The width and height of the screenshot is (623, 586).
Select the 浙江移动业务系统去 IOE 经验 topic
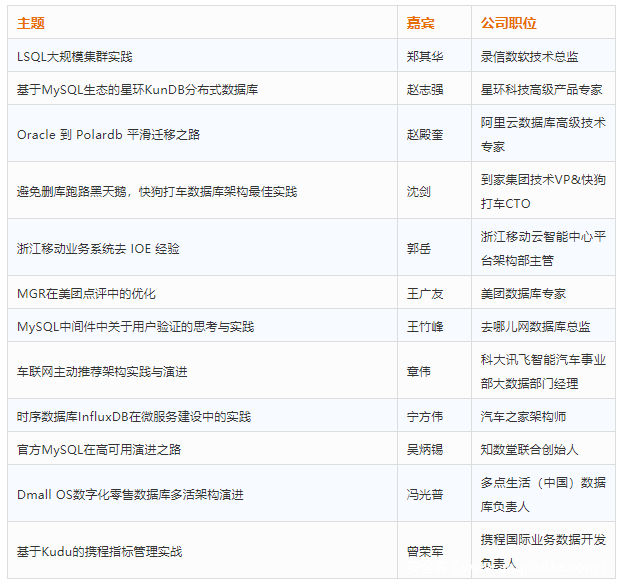click(98, 248)
